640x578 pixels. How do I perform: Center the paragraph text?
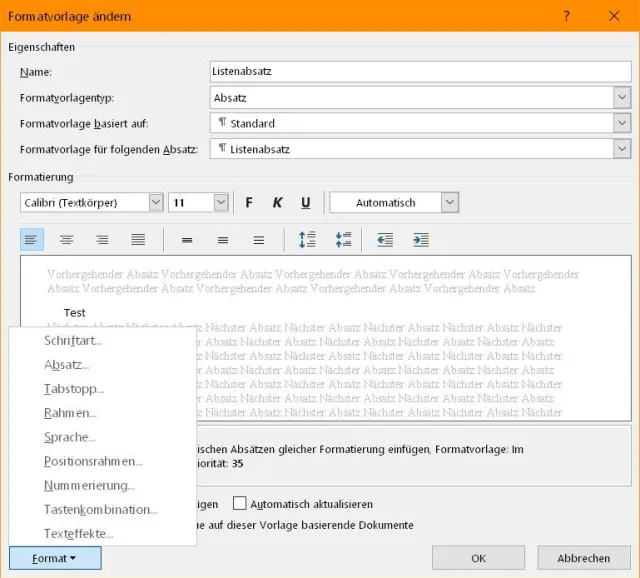point(66,240)
